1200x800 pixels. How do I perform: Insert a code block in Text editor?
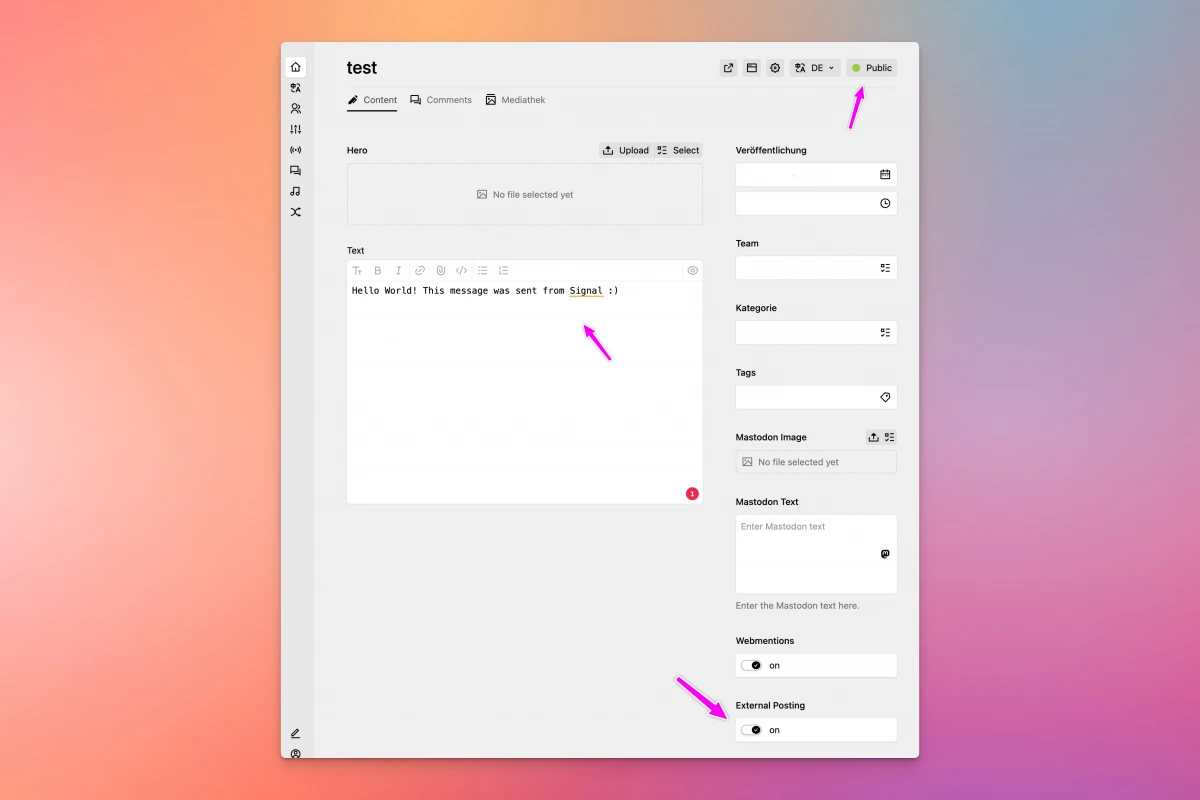(x=461, y=270)
